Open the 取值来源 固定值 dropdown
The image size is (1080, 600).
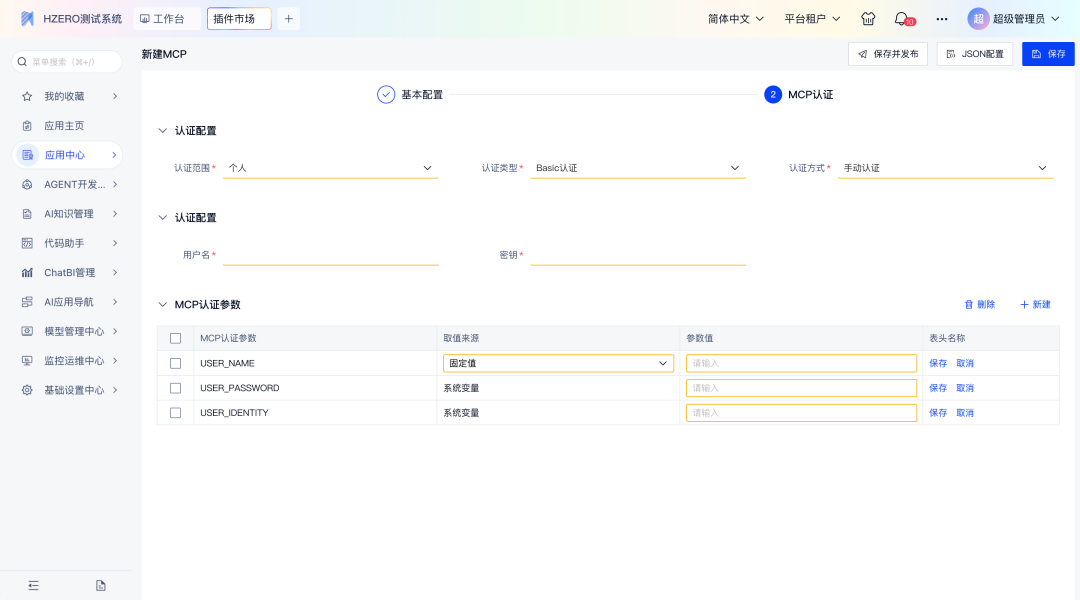tap(558, 363)
